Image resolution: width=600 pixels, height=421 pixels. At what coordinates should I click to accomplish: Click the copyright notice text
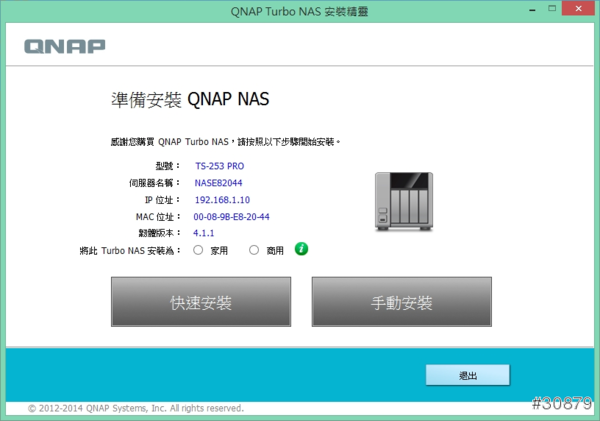point(135,408)
